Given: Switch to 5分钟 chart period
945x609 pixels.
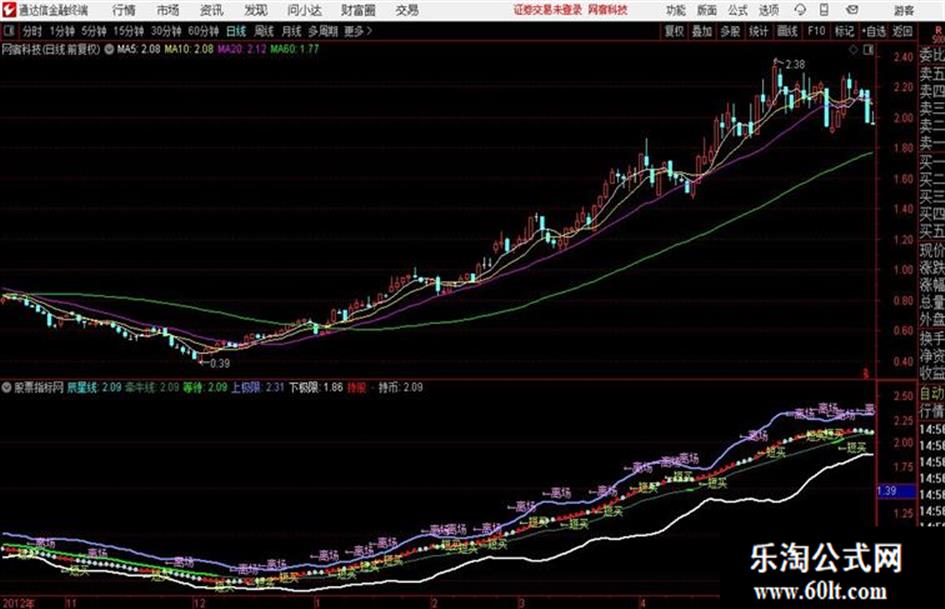Looking at the screenshot, I should pos(93,31).
